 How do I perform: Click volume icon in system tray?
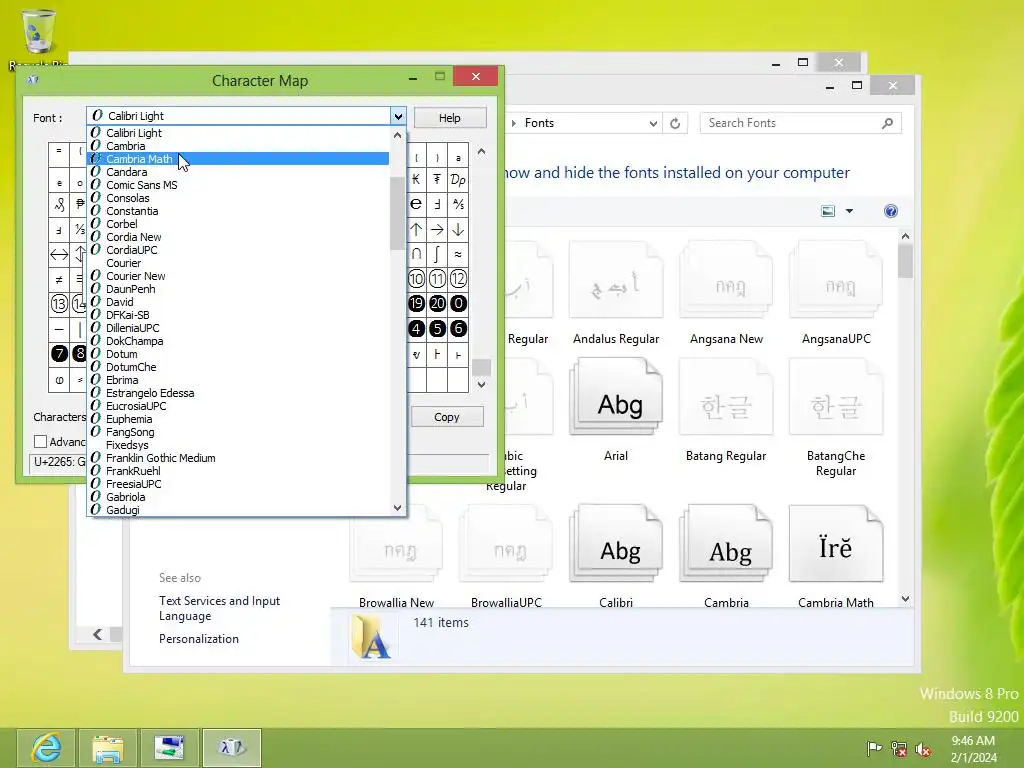[923, 749]
